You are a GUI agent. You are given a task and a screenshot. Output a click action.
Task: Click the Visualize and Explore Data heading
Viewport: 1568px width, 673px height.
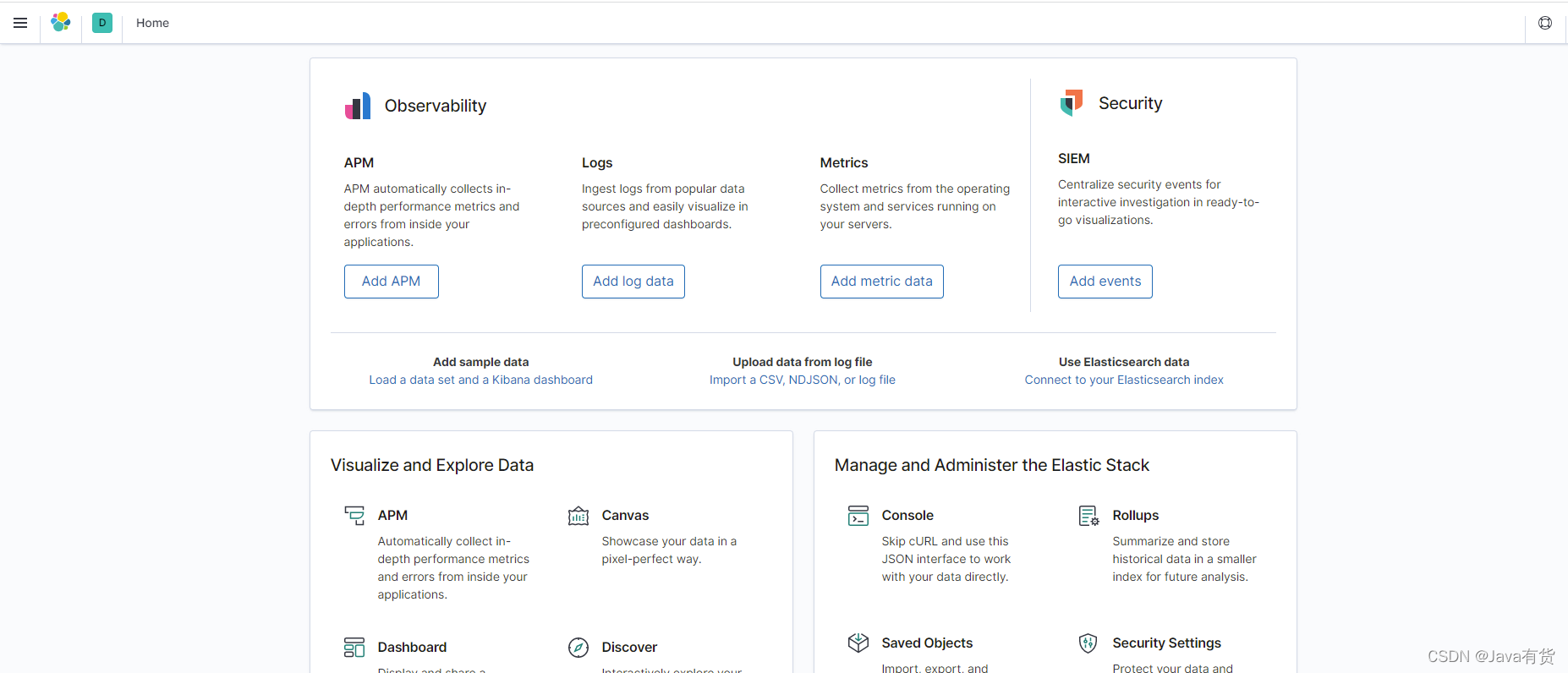432,465
